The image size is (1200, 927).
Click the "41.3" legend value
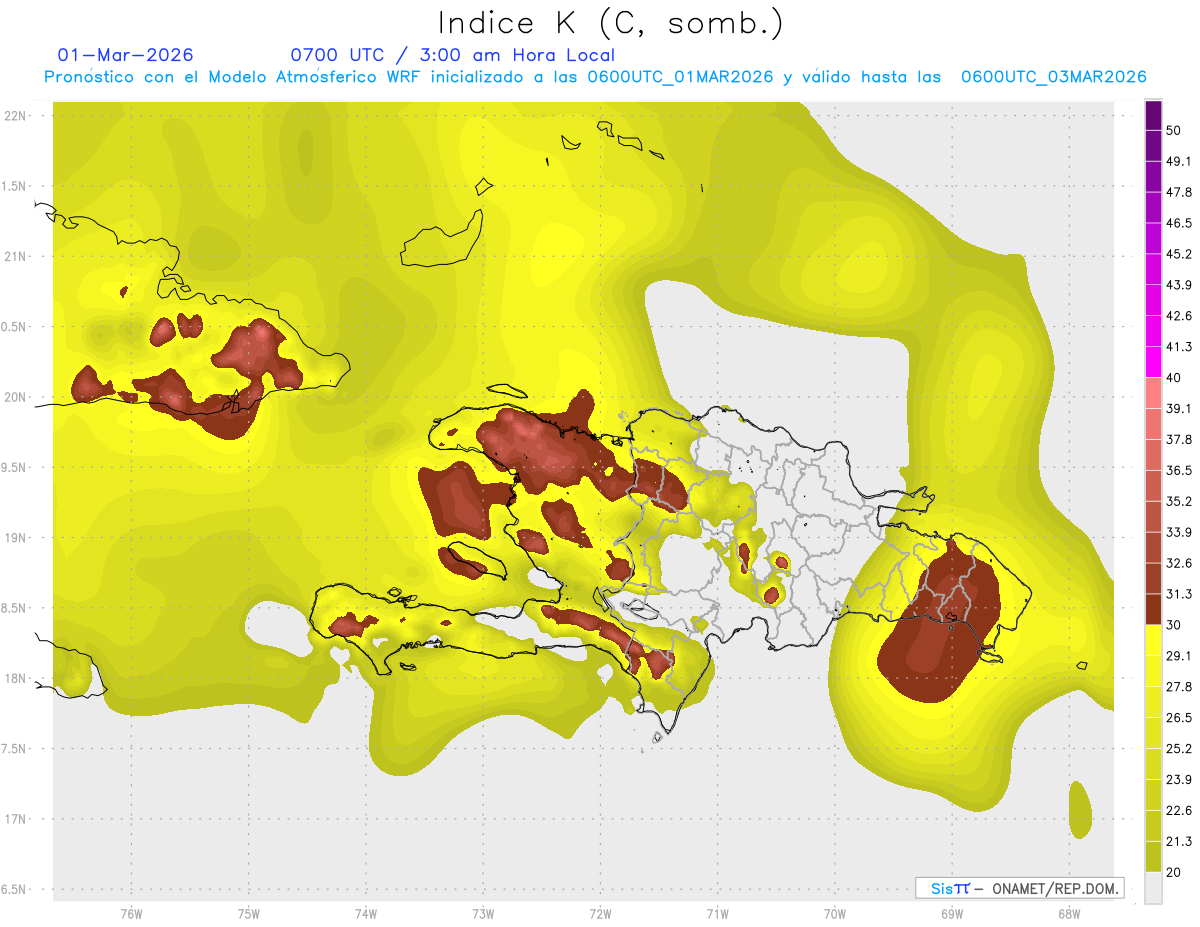[x=1179, y=347]
